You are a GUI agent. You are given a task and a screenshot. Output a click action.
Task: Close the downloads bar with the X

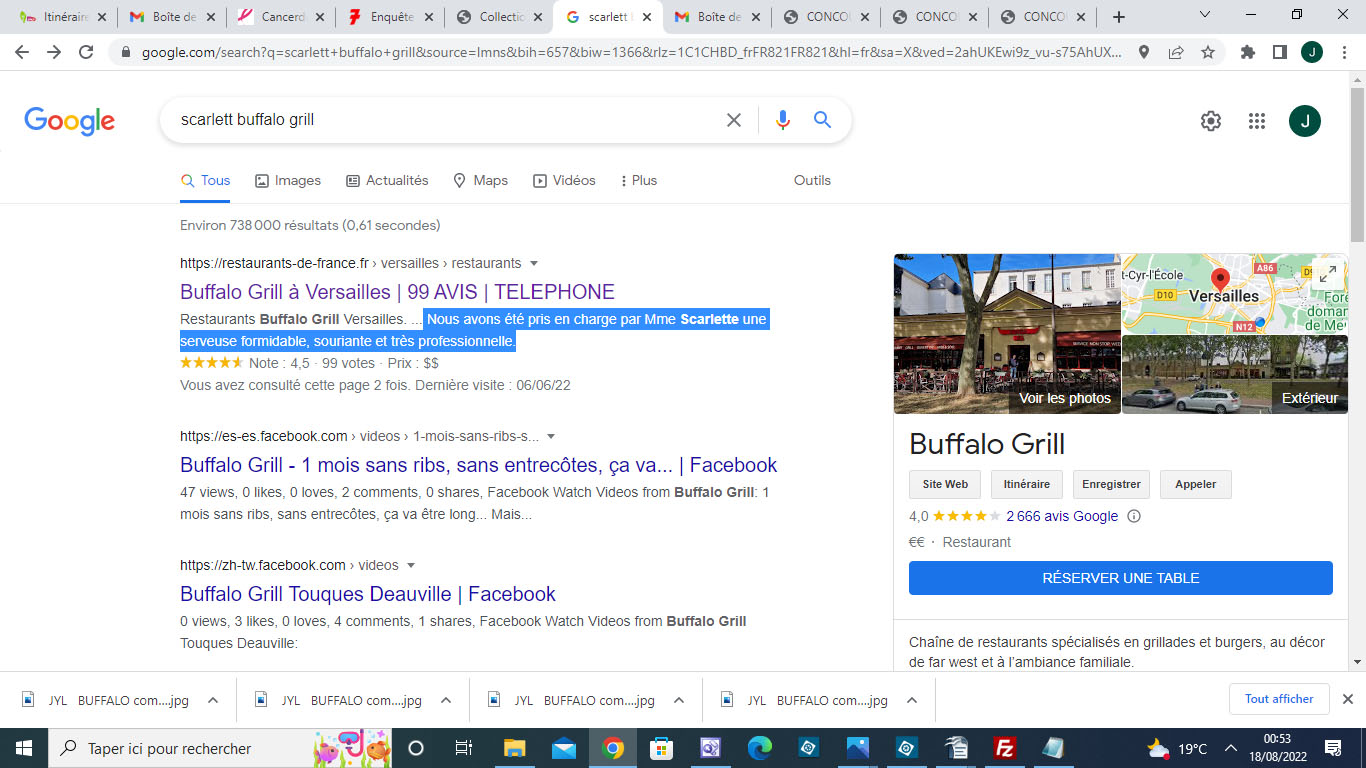[1347, 699]
